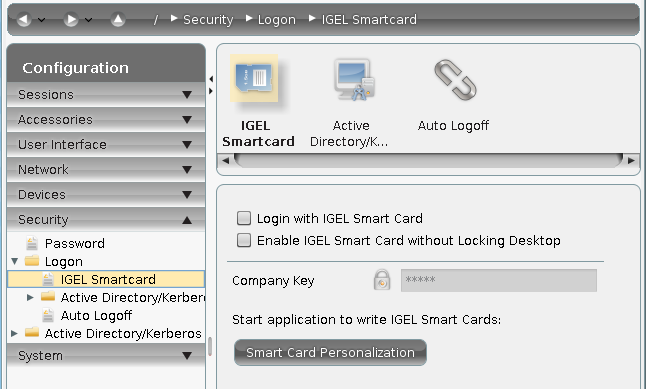Click the back navigation arrow
647x389 pixels.
24,19
